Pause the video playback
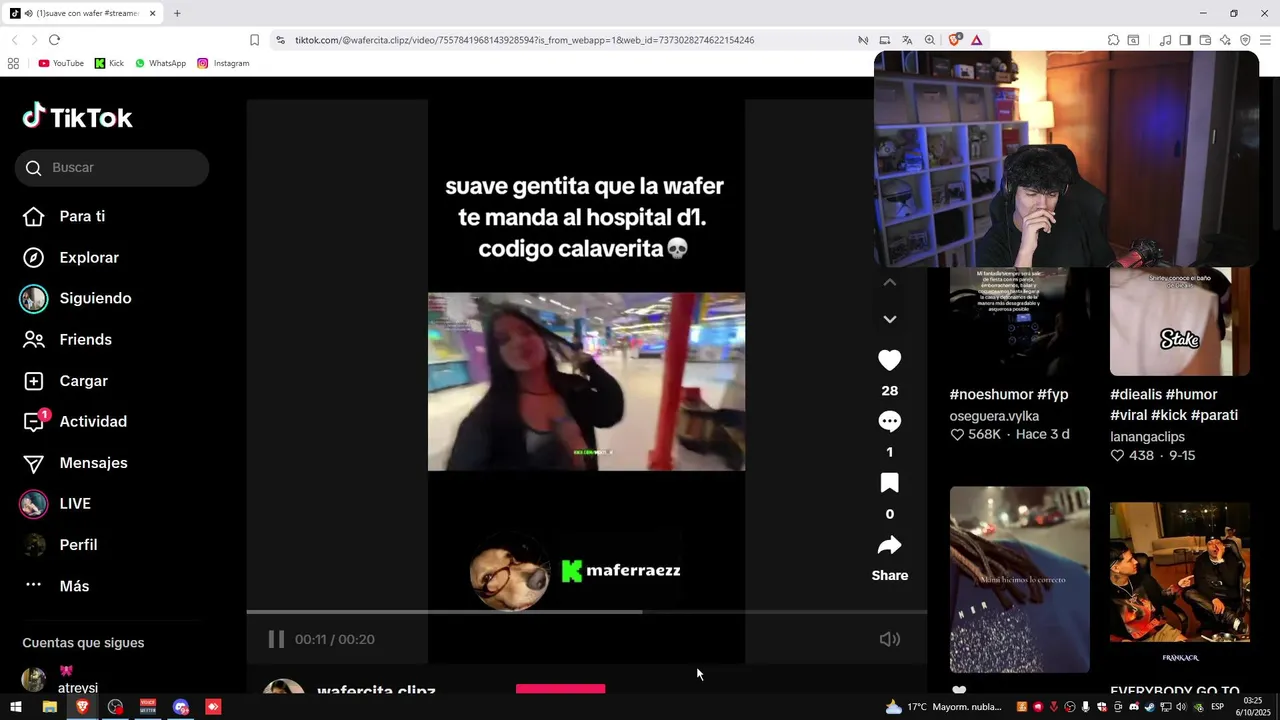This screenshot has height=720, width=1280. coord(276,639)
